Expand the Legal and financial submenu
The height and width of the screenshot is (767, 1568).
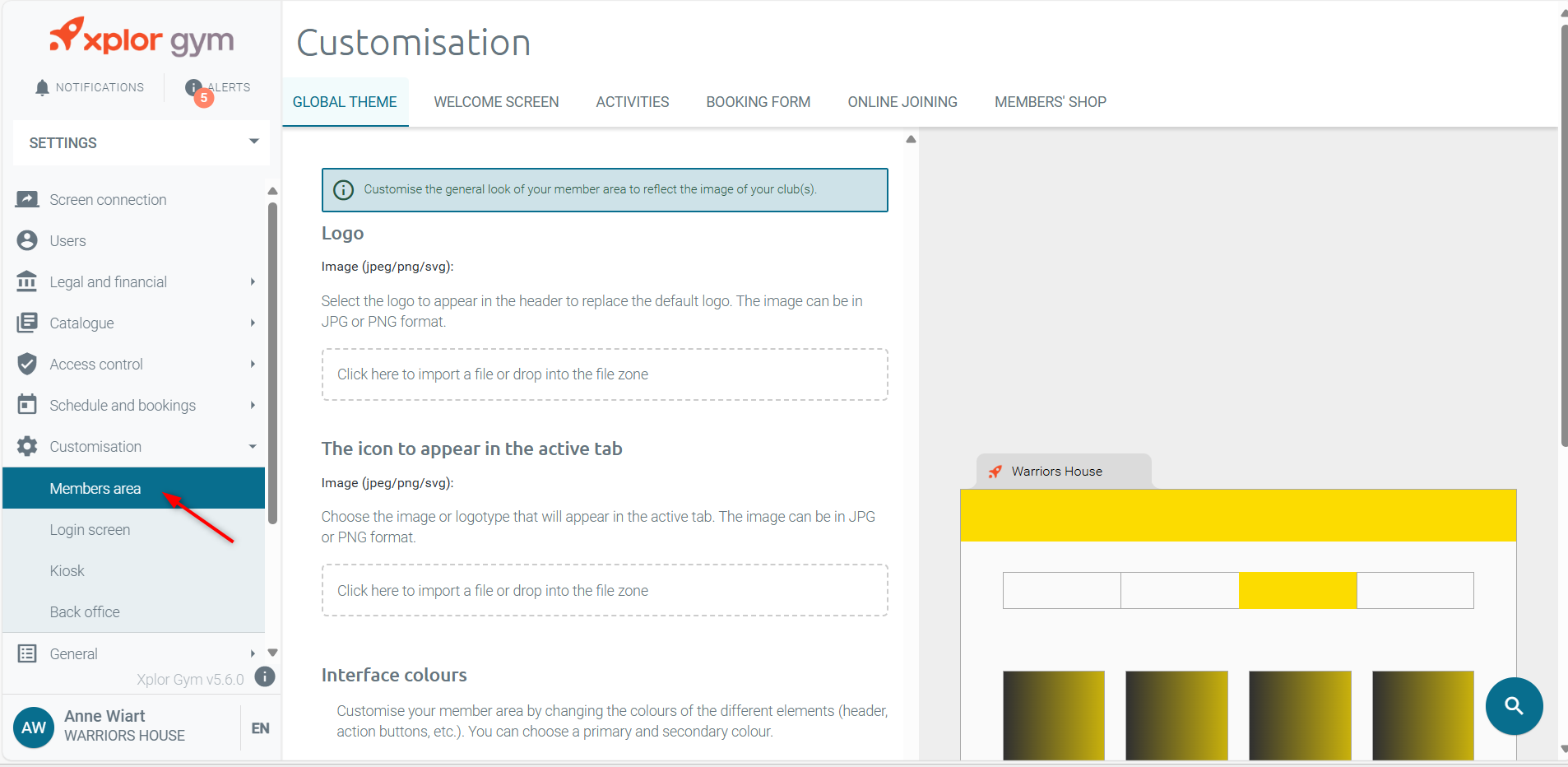pyautogui.click(x=253, y=281)
